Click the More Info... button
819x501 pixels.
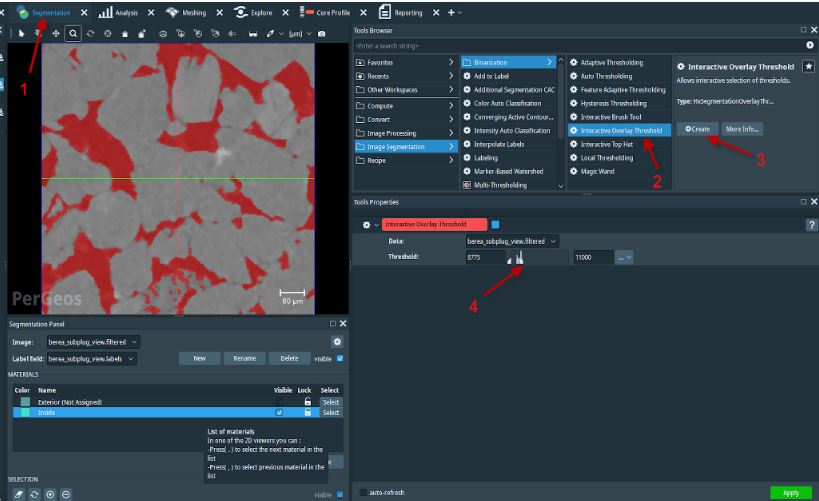[742, 129]
